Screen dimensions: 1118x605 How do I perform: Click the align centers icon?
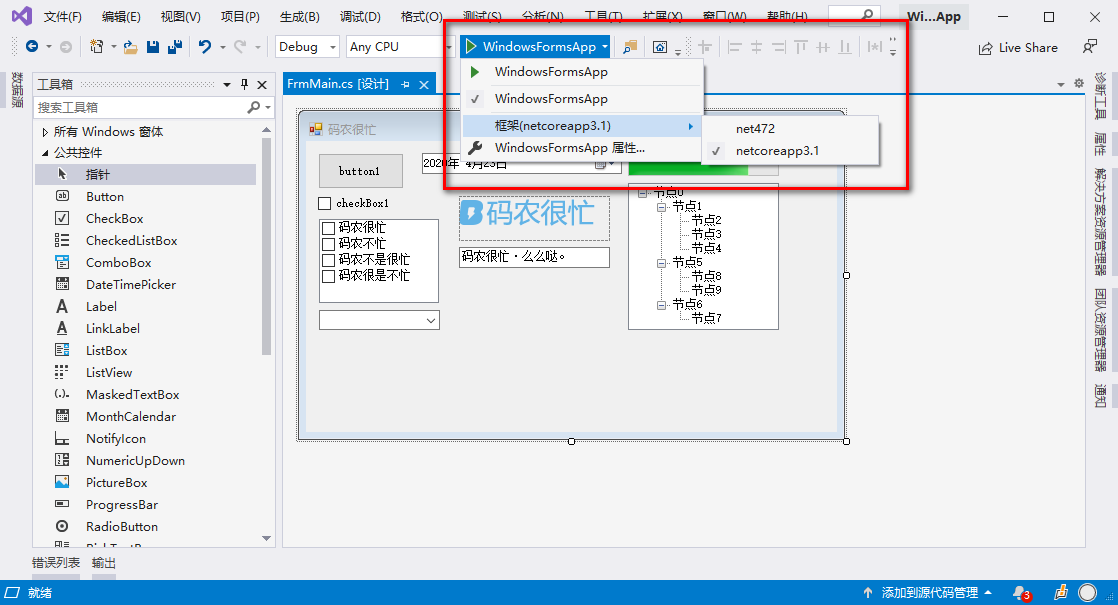pos(757,47)
